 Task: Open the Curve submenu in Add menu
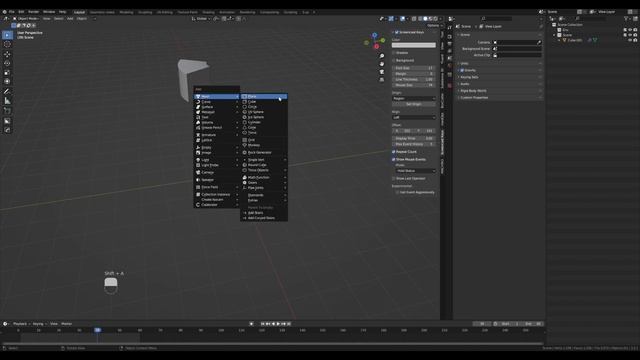click(217, 102)
